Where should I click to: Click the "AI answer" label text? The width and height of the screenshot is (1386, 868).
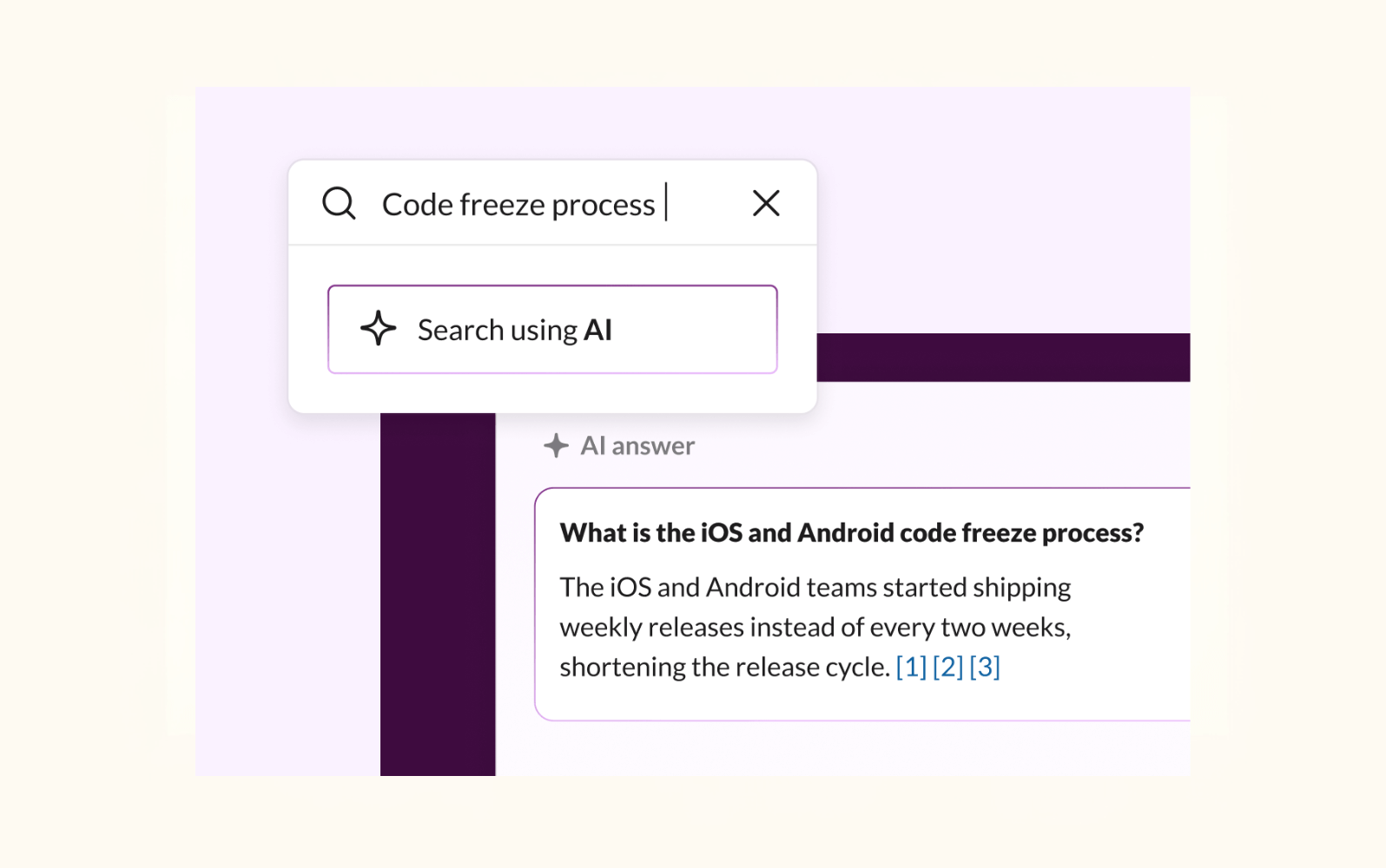point(637,446)
